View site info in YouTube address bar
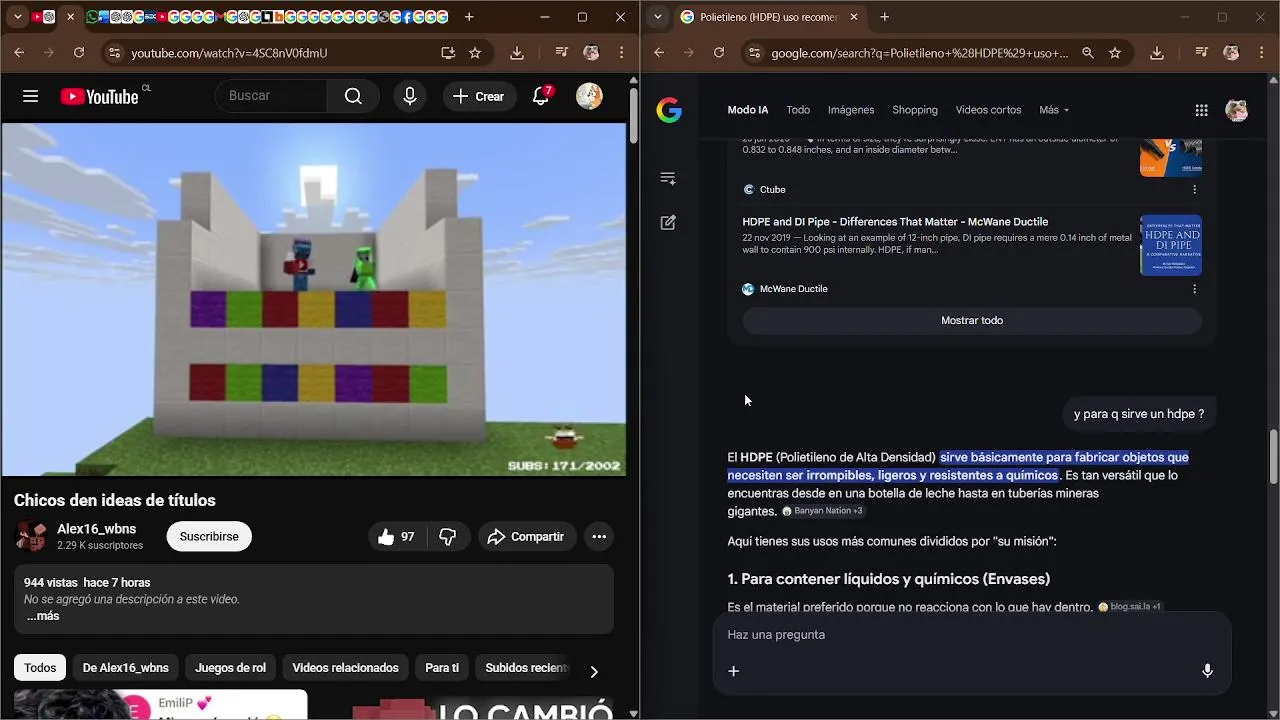 click(x=113, y=53)
